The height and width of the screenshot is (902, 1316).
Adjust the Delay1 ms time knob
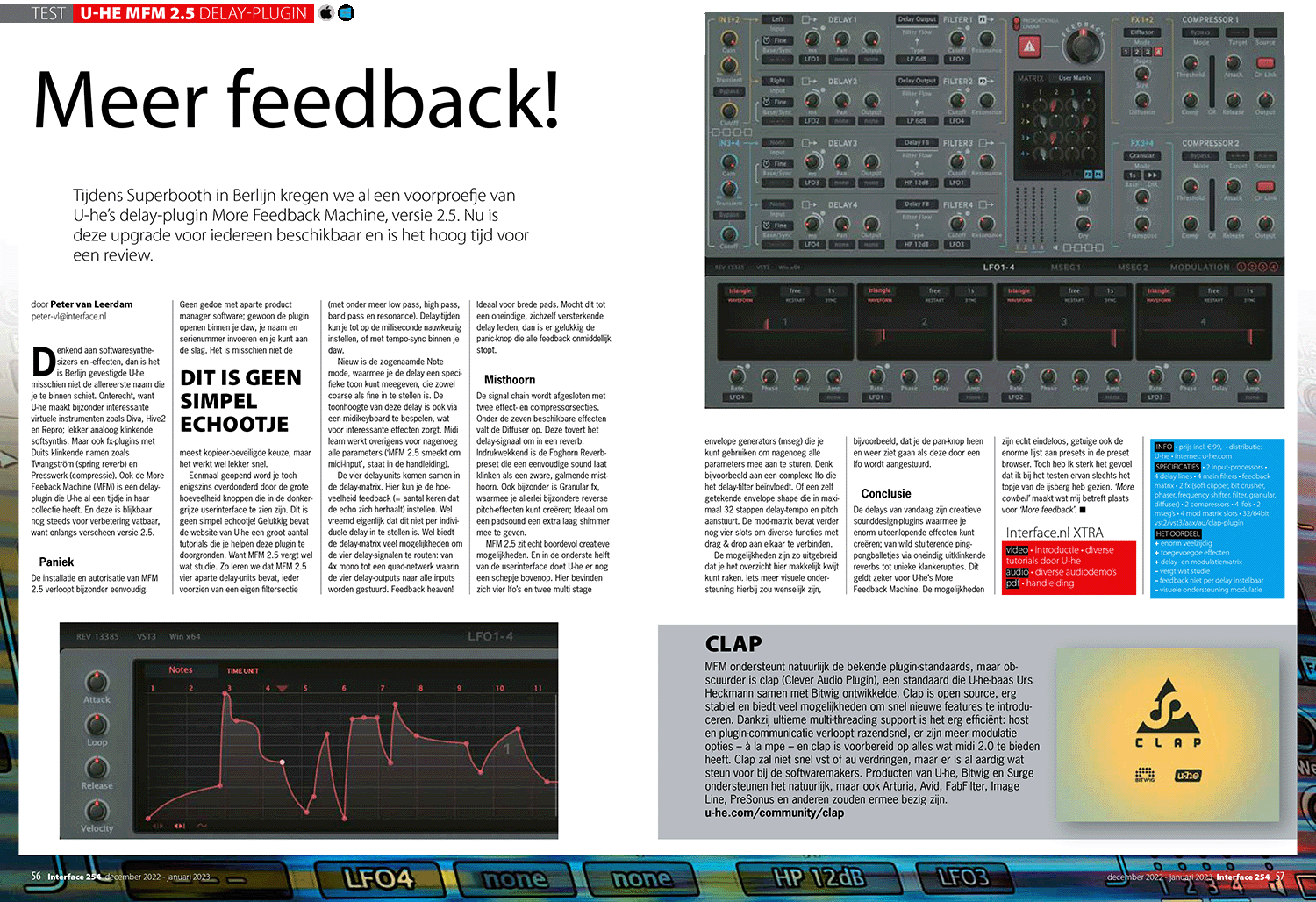[812, 38]
